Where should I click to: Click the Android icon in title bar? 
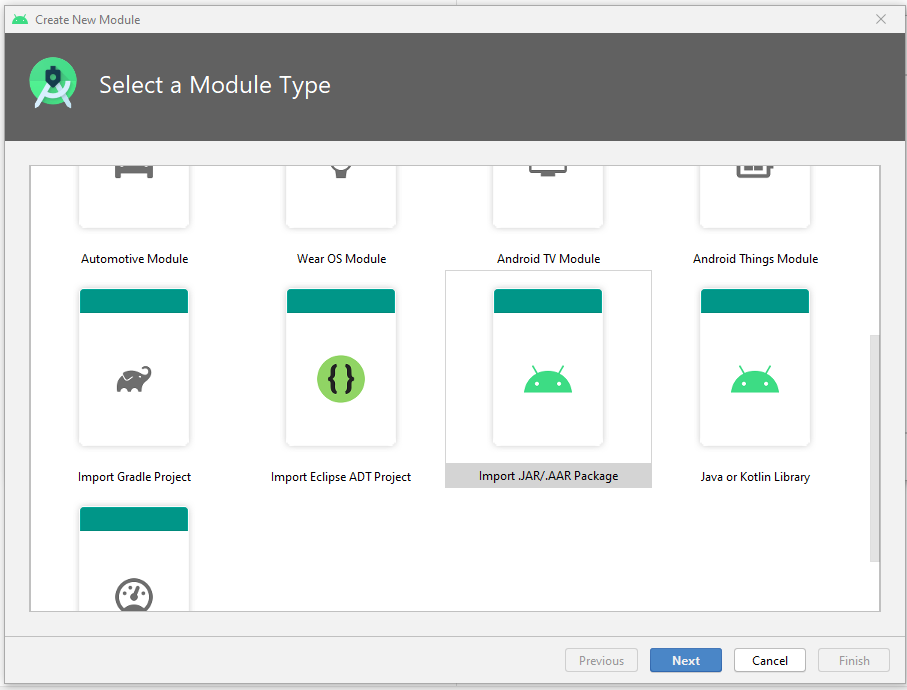20,20
